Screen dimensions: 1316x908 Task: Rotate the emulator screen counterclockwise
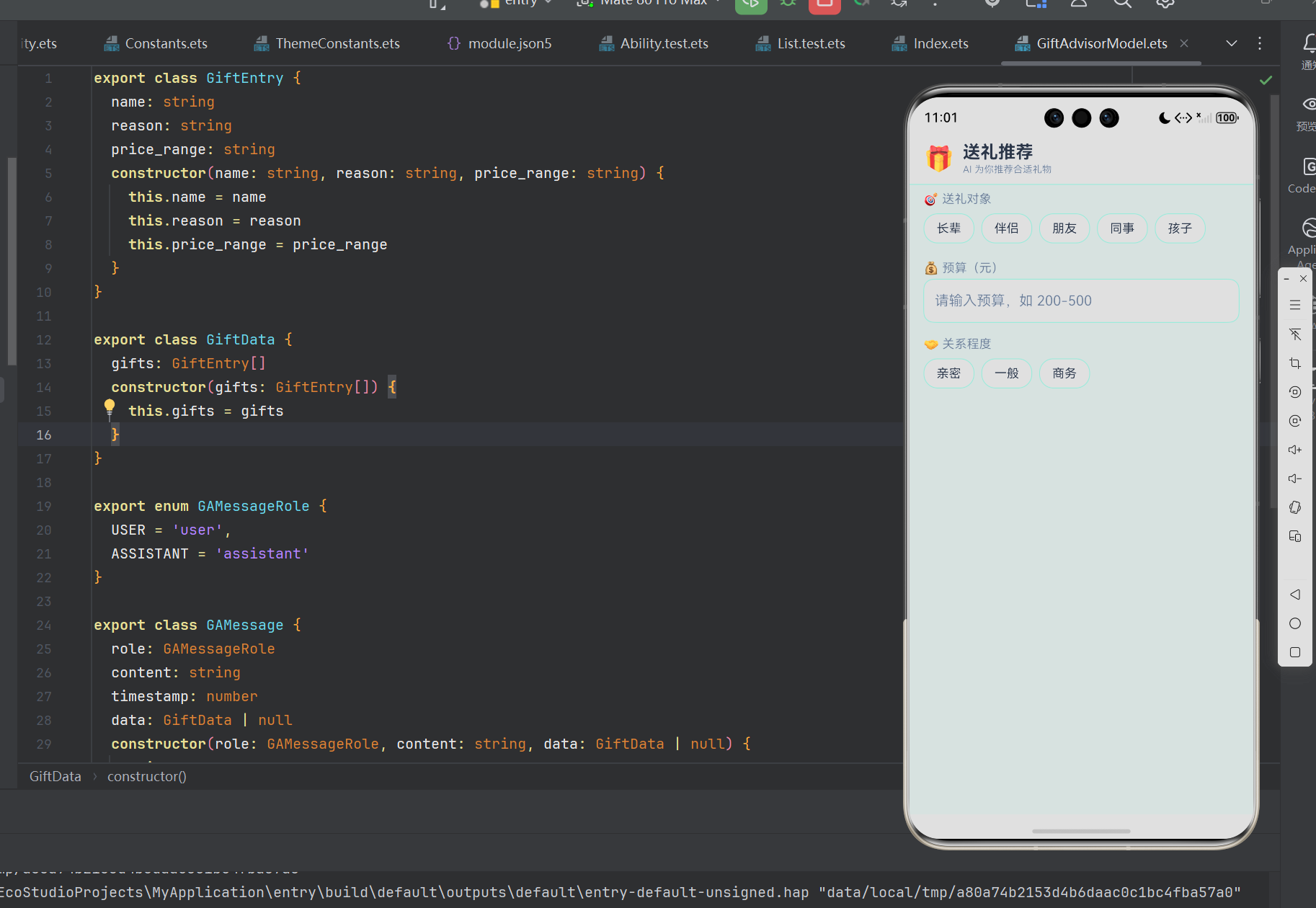pyautogui.click(x=1295, y=392)
